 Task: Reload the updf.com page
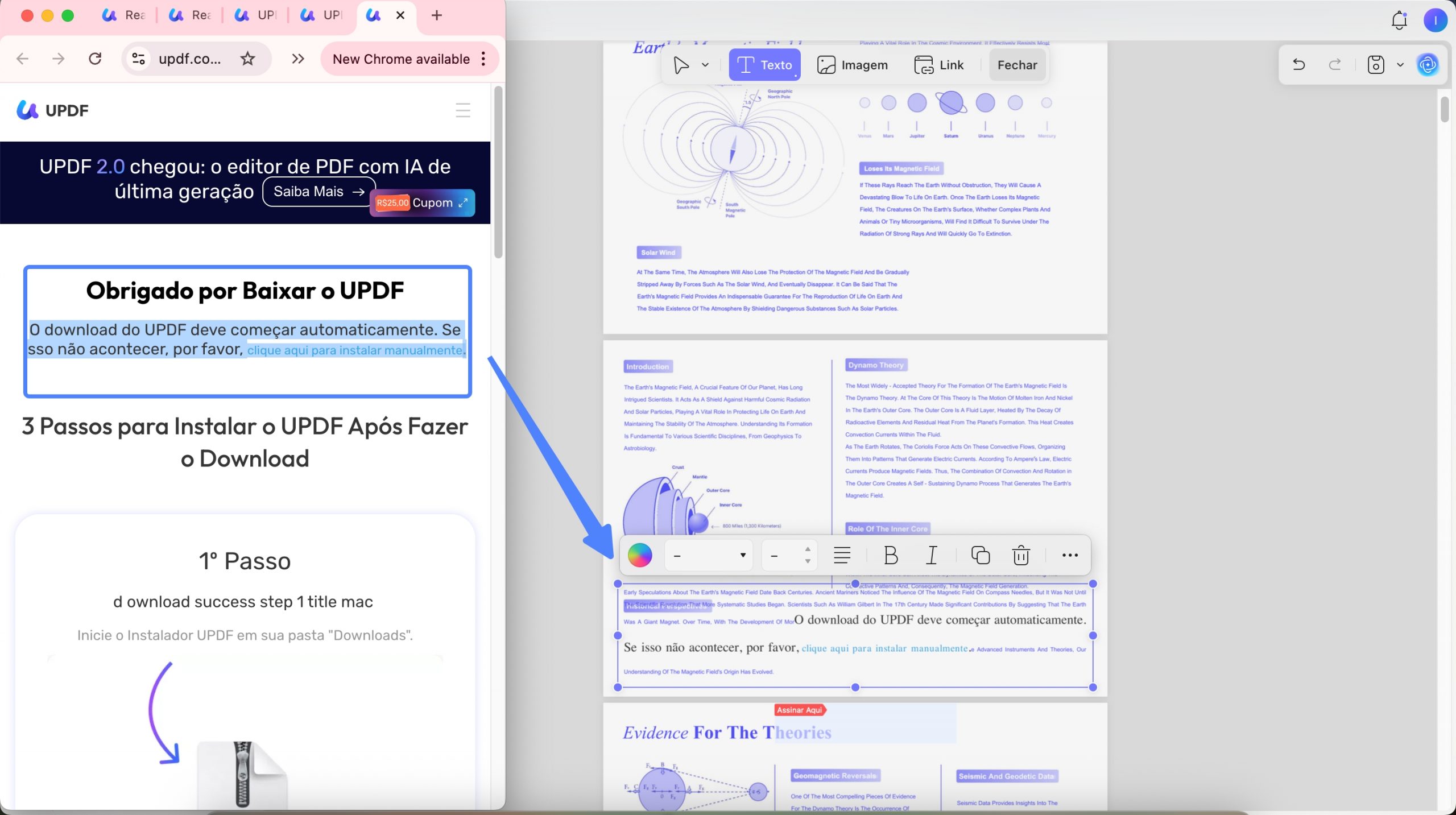95,59
